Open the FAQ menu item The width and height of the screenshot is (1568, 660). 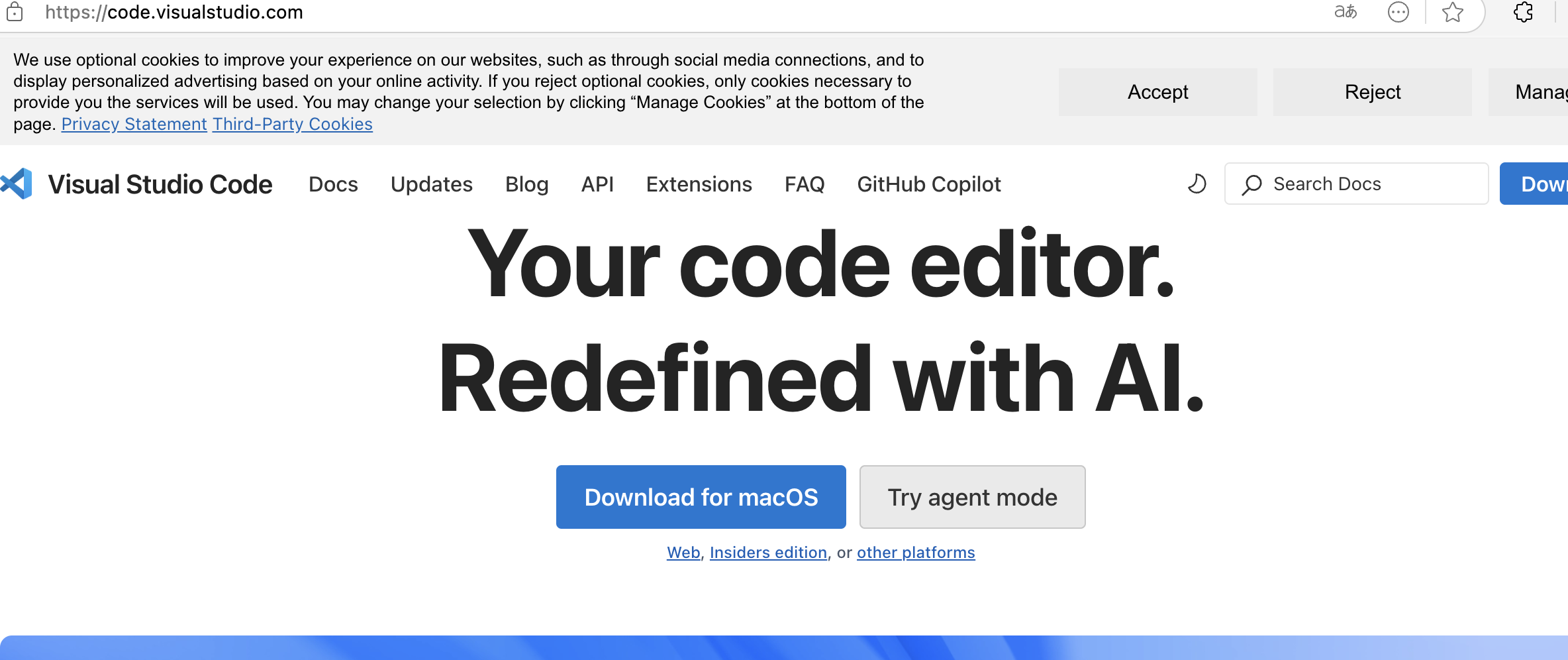pyautogui.click(x=805, y=184)
